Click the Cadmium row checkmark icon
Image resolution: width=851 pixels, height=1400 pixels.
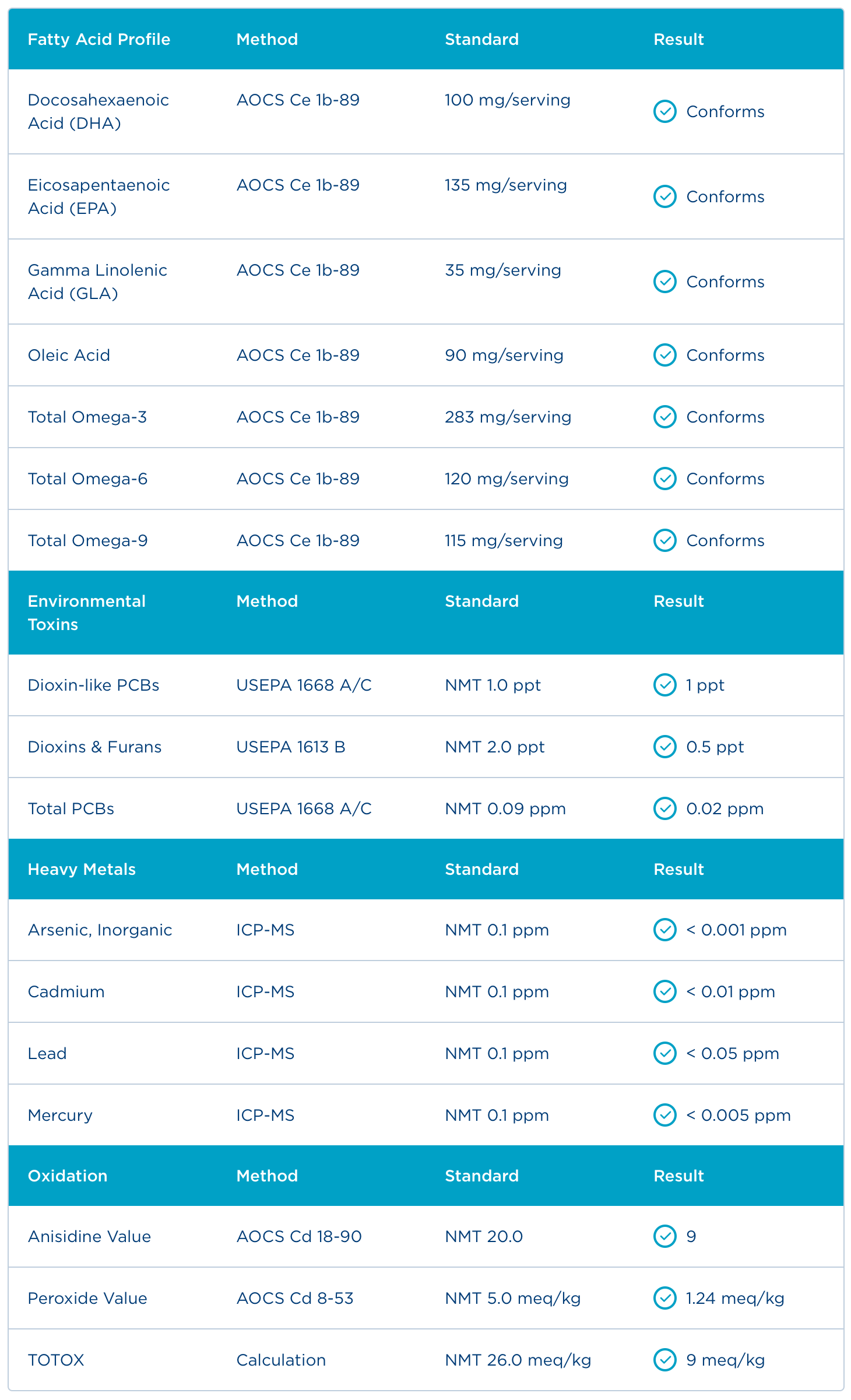coord(664,991)
